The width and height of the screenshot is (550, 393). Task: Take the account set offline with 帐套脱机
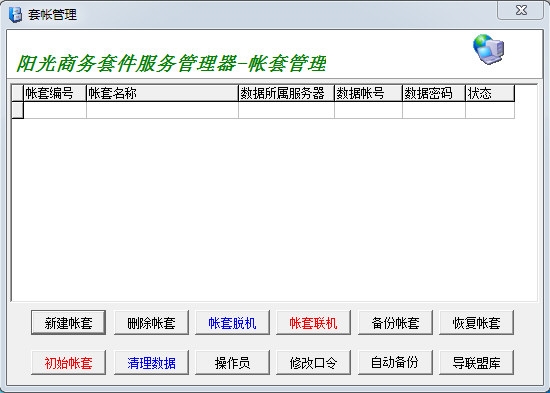click(232, 322)
